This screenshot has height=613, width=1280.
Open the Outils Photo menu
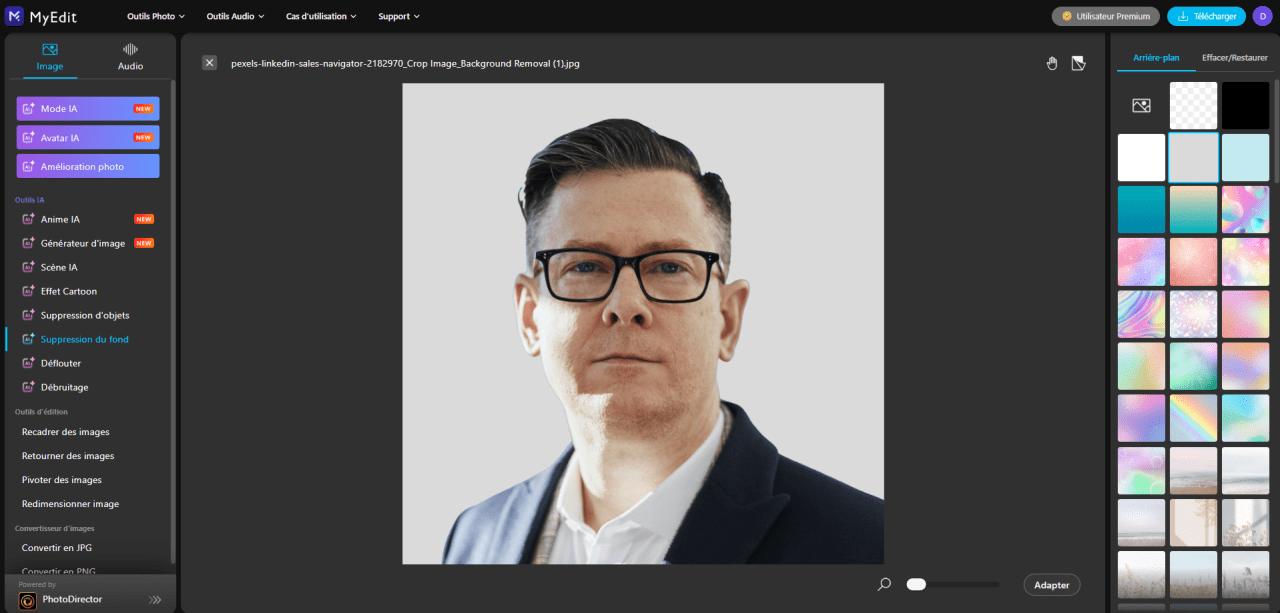[x=155, y=16]
